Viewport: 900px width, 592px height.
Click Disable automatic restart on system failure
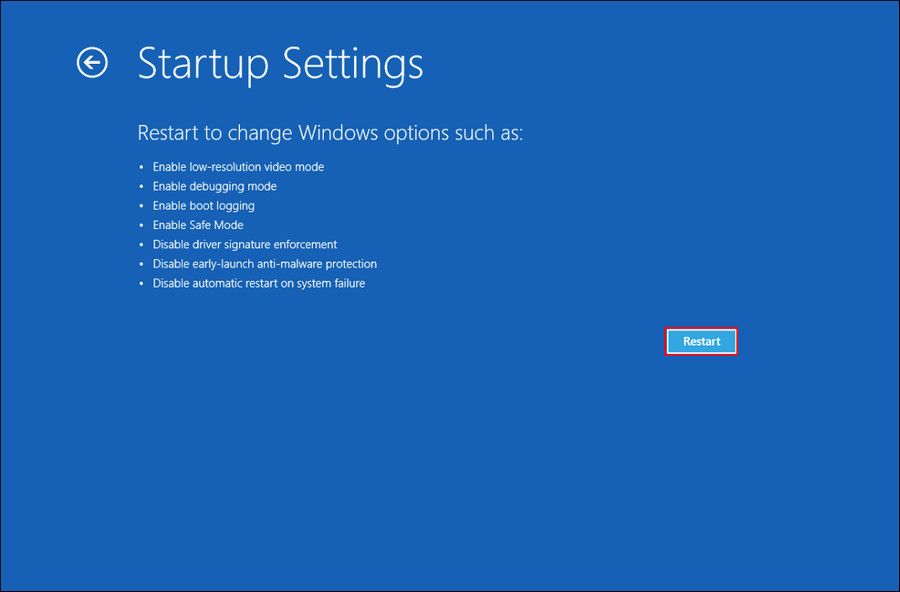pyautogui.click(x=259, y=283)
